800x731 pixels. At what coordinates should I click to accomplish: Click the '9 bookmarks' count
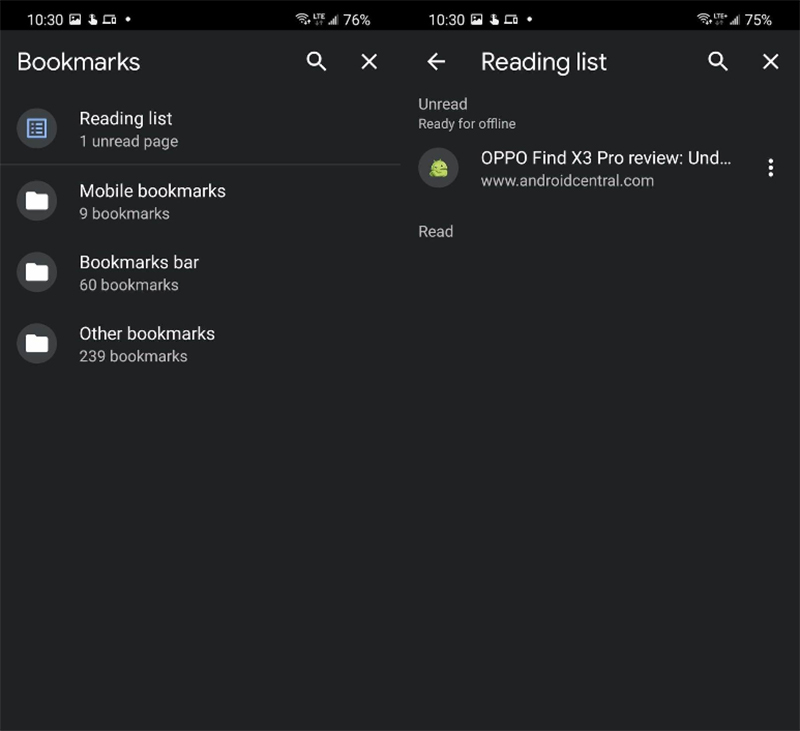[x=124, y=214]
